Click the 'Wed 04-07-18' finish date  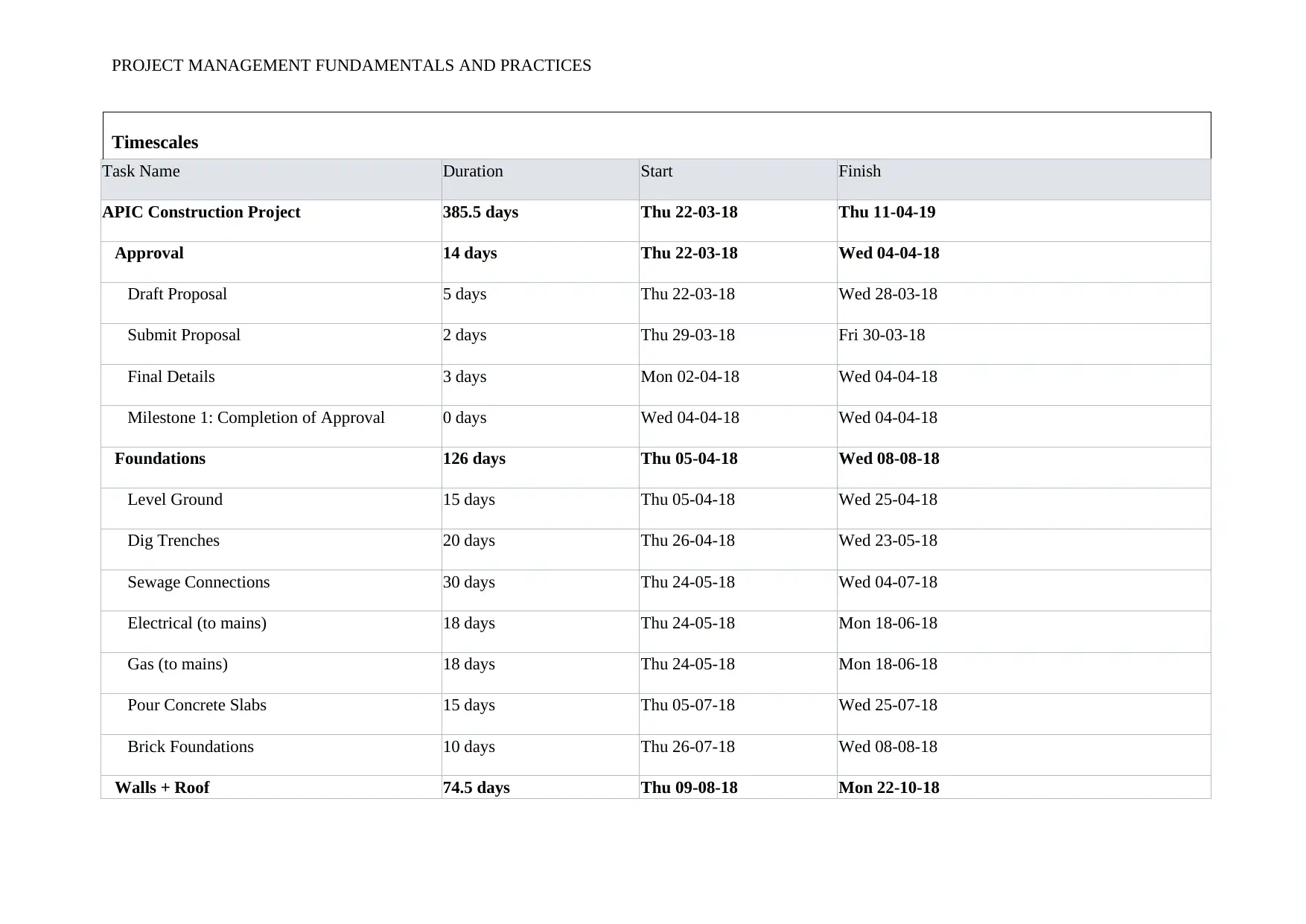(x=888, y=582)
